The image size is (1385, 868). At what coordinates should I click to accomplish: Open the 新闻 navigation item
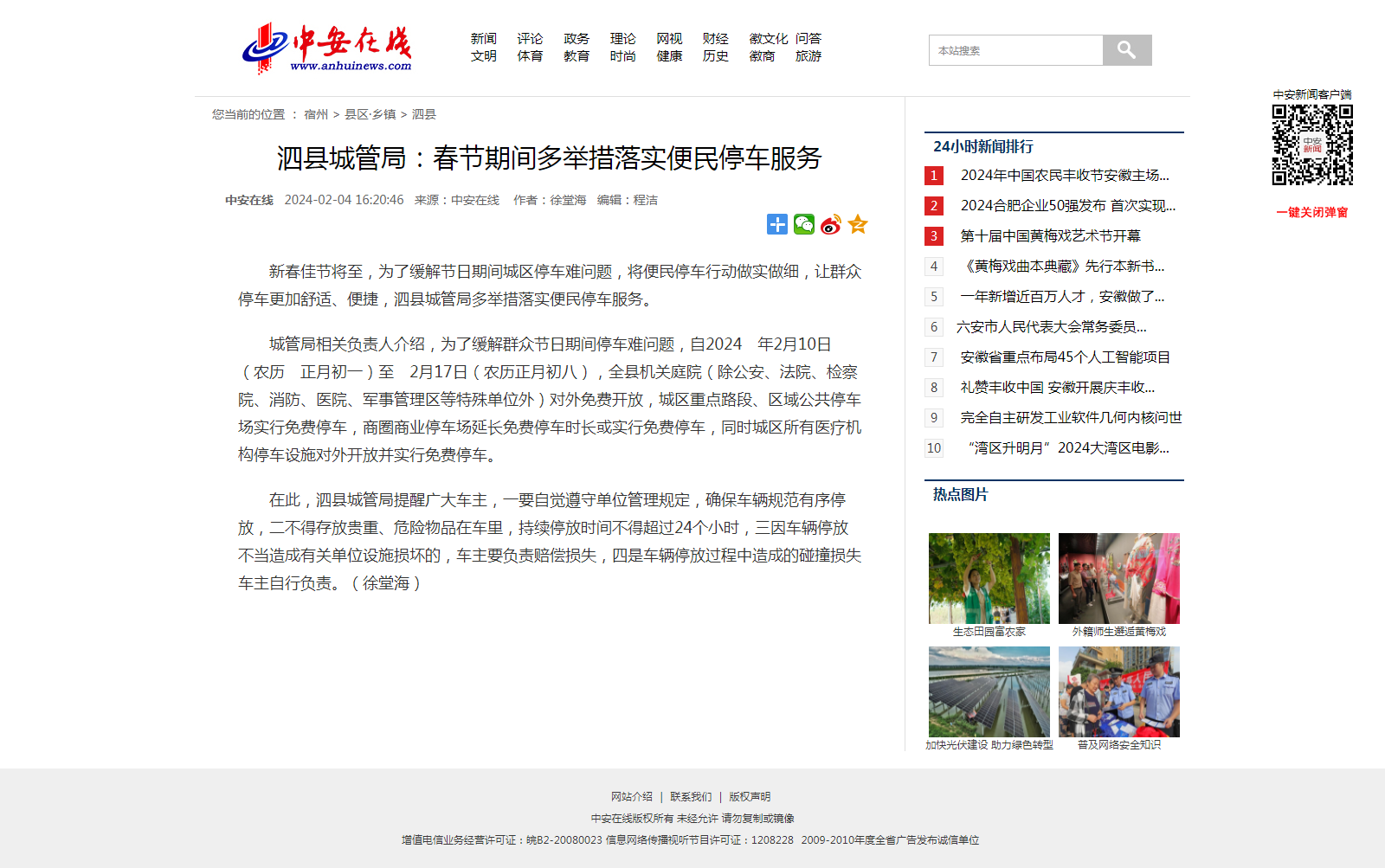(x=484, y=39)
